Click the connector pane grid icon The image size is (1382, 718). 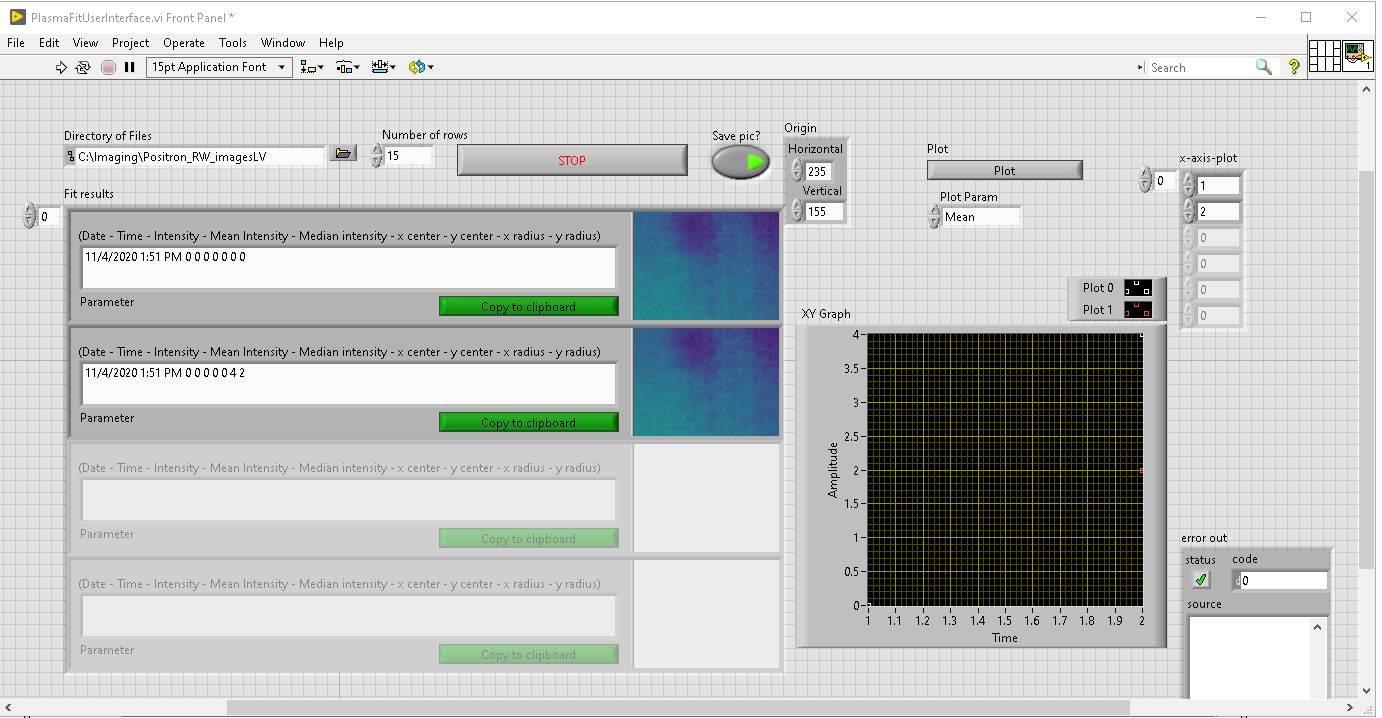pos(1324,55)
